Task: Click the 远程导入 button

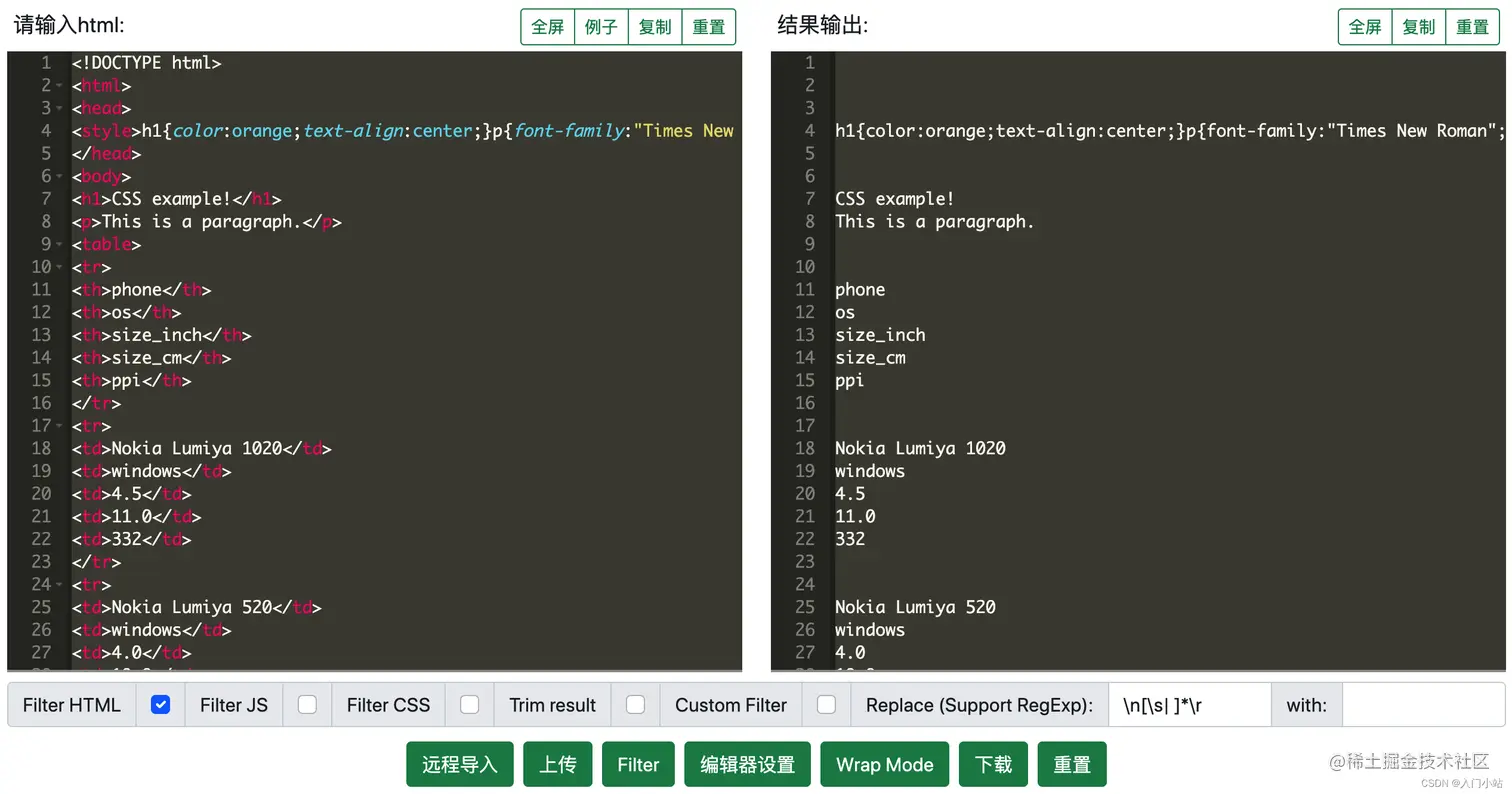Action: tap(460, 765)
